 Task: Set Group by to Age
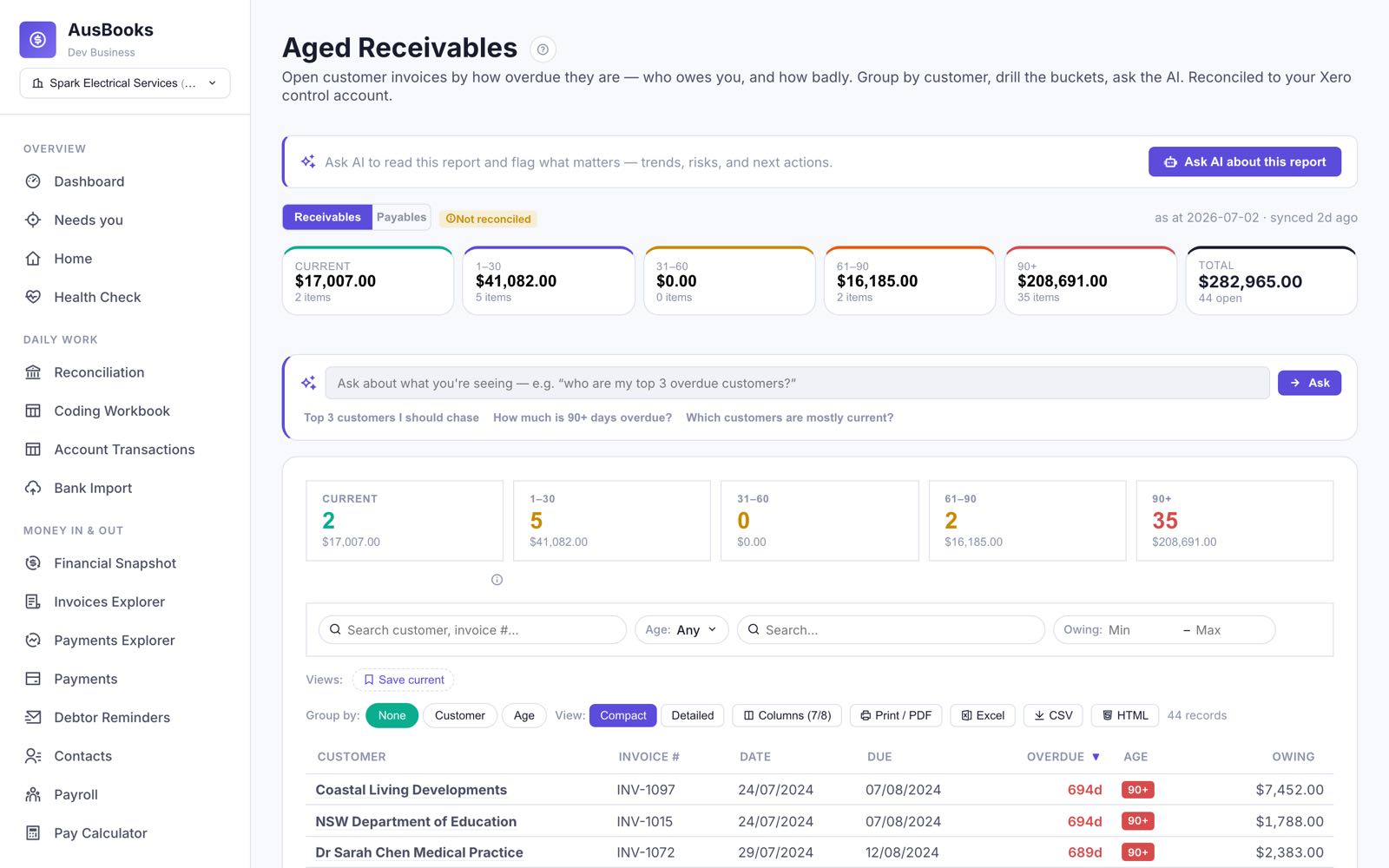523,715
